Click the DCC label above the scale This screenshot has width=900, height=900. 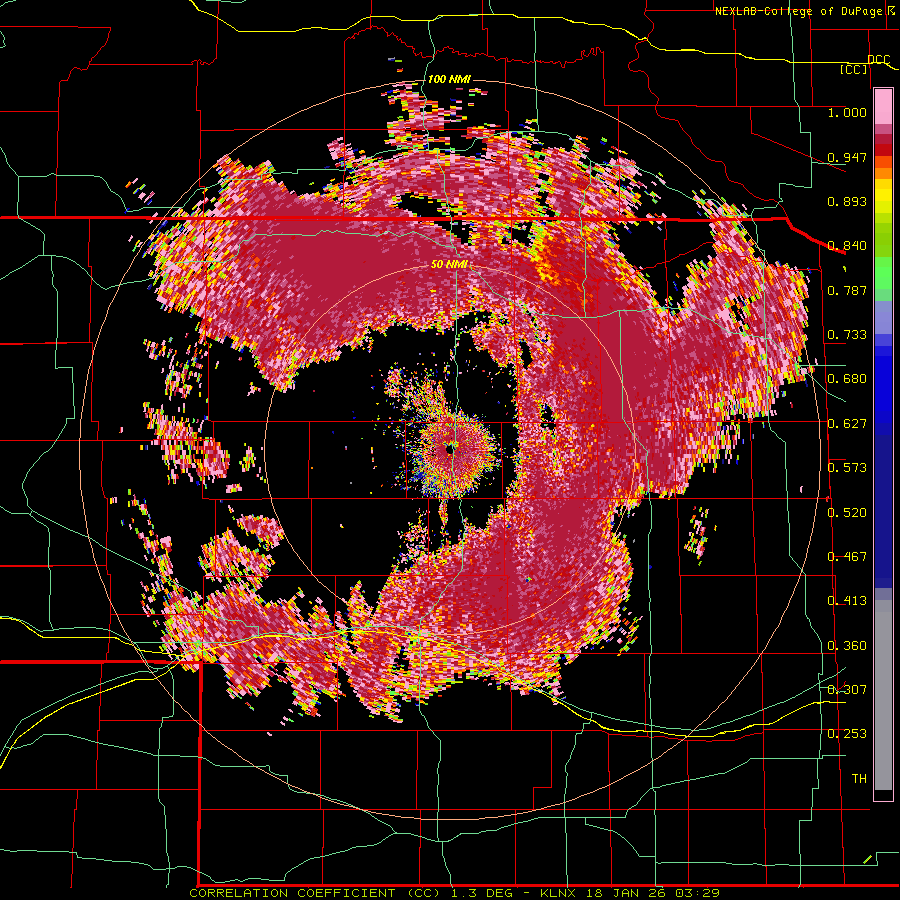[878, 60]
